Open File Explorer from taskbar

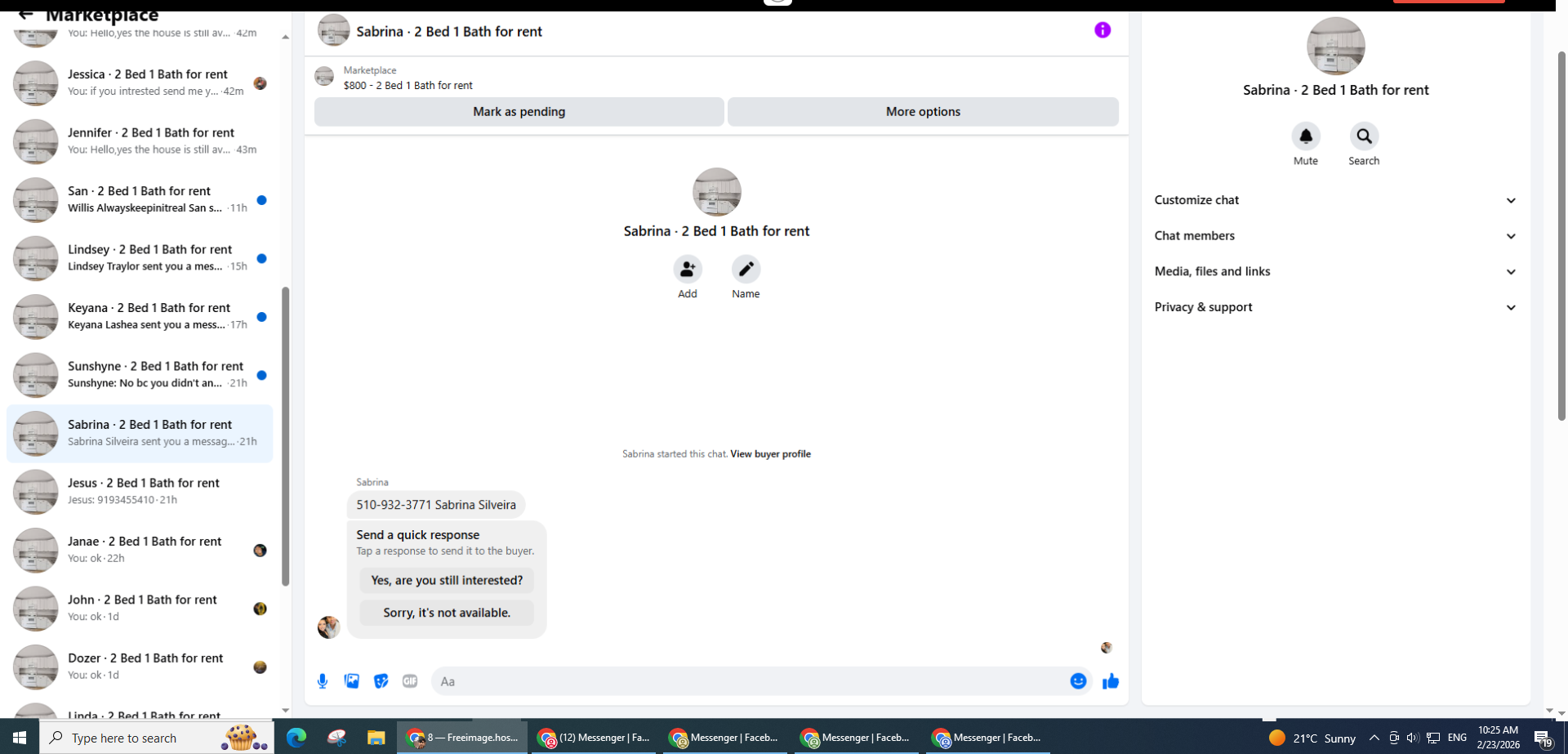coord(376,738)
